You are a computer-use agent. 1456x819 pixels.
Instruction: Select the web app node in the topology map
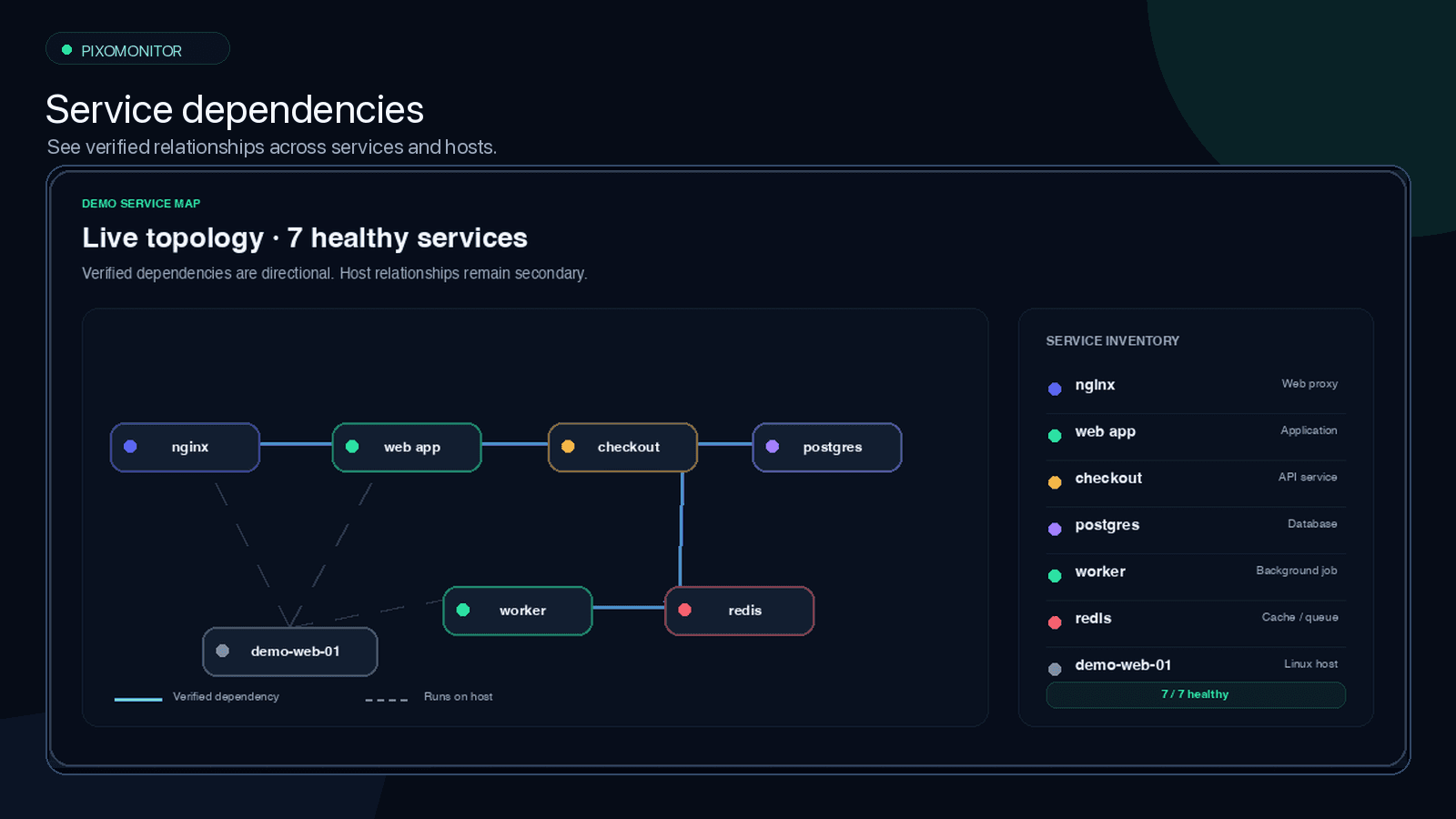407,448
